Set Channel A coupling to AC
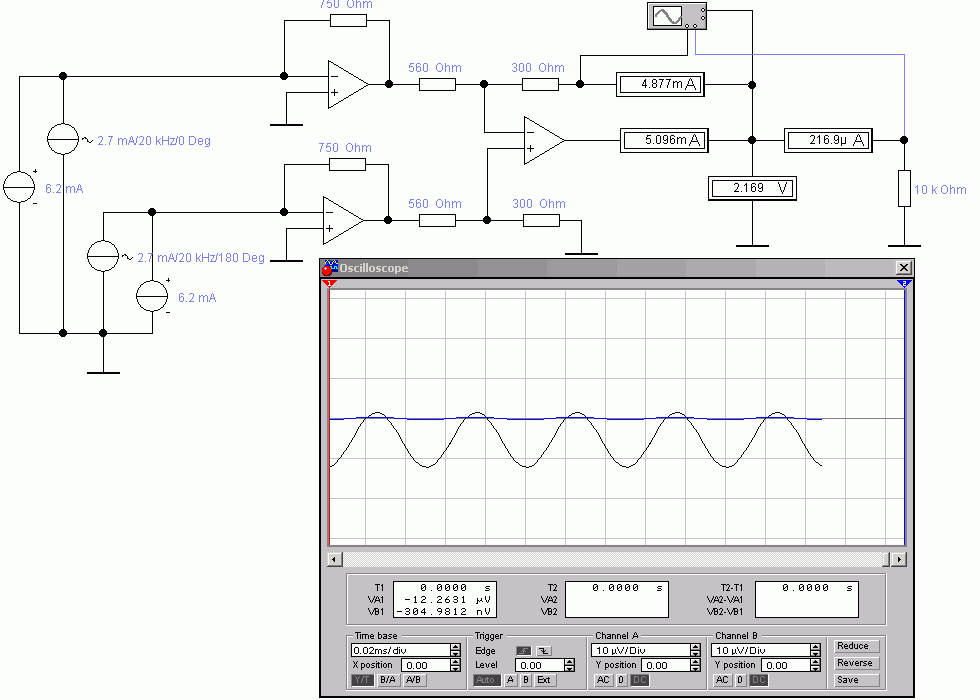The height and width of the screenshot is (700, 980). pyautogui.click(x=603, y=680)
